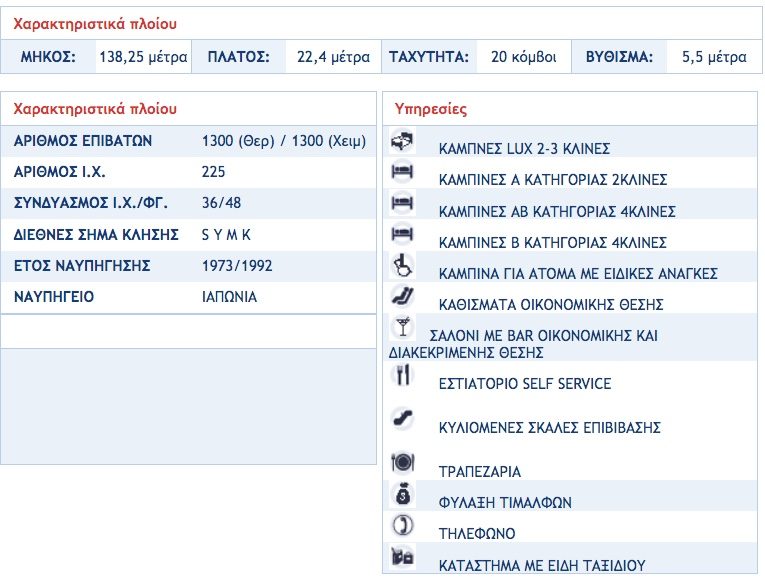
Task: Click the 138,25 μέτρα value
Action: (143, 57)
